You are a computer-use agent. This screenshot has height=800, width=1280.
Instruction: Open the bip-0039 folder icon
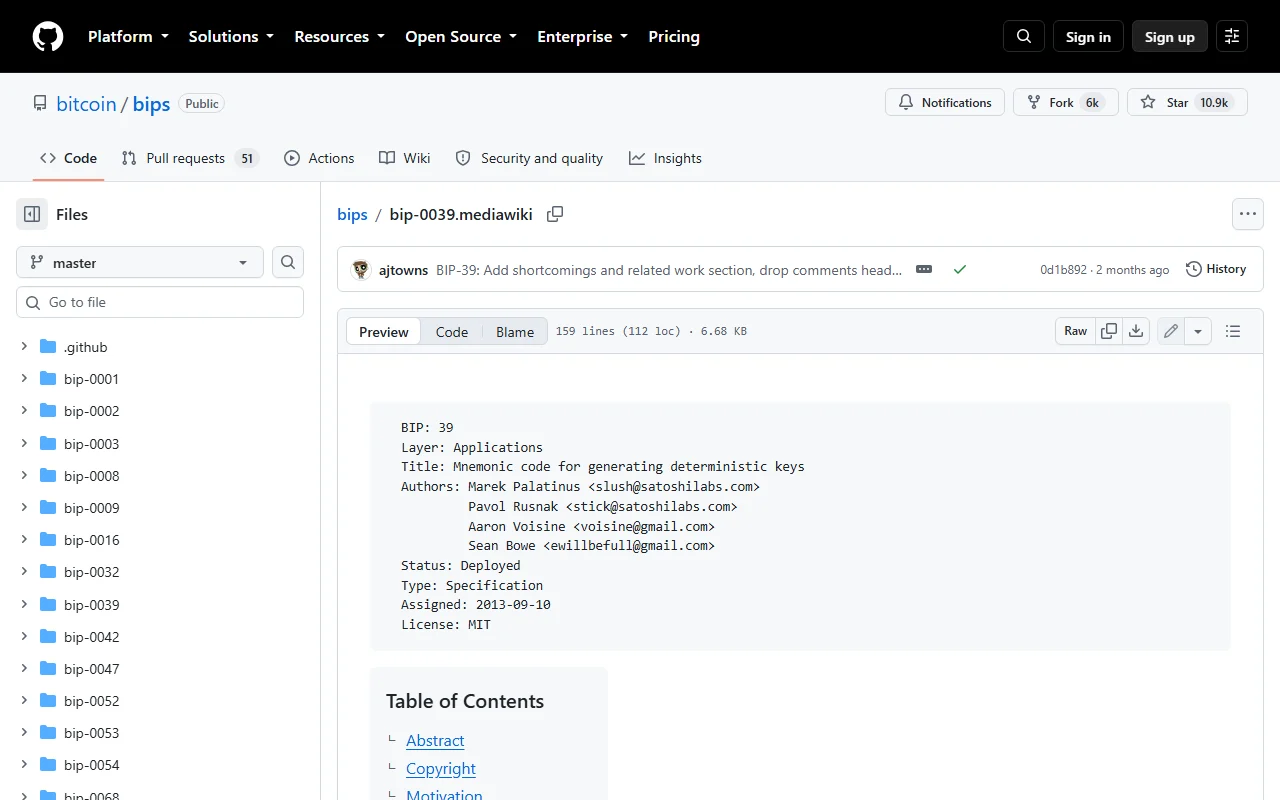pos(48,604)
